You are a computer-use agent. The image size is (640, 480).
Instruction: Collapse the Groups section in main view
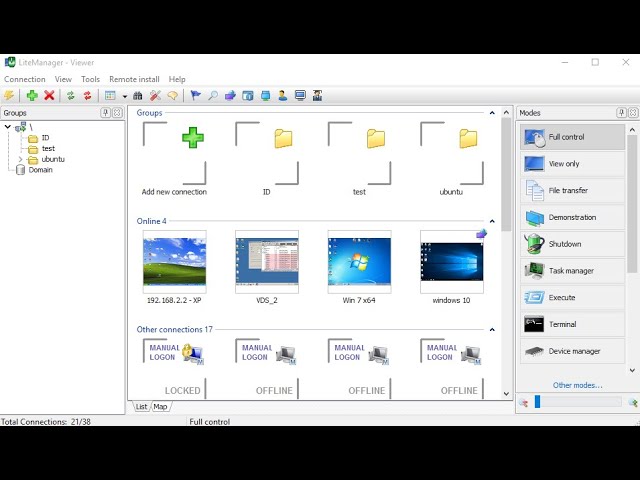[x=492, y=113]
